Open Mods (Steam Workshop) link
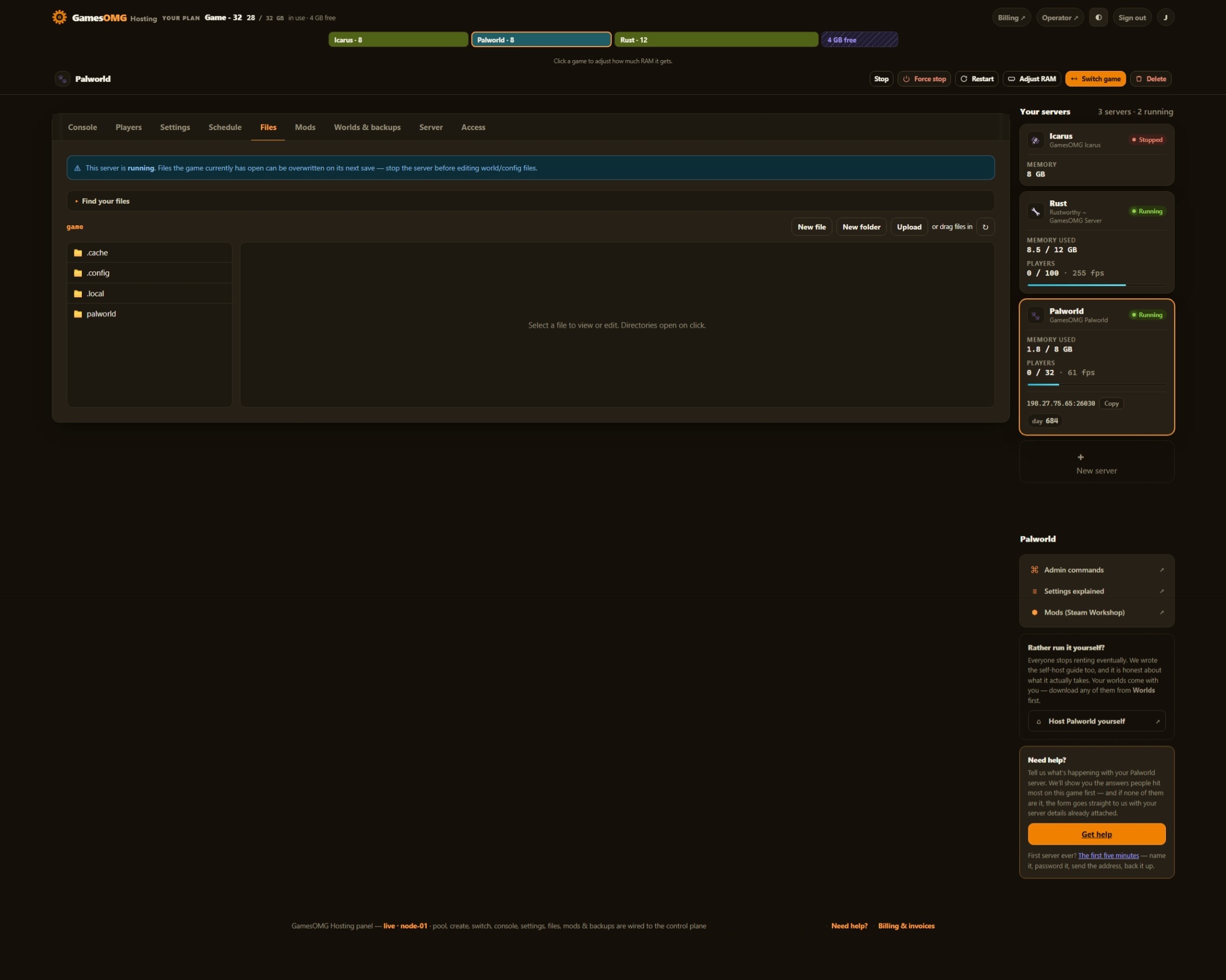The image size is (1226, 980). pyautogui.click(x=1097, y=612)
